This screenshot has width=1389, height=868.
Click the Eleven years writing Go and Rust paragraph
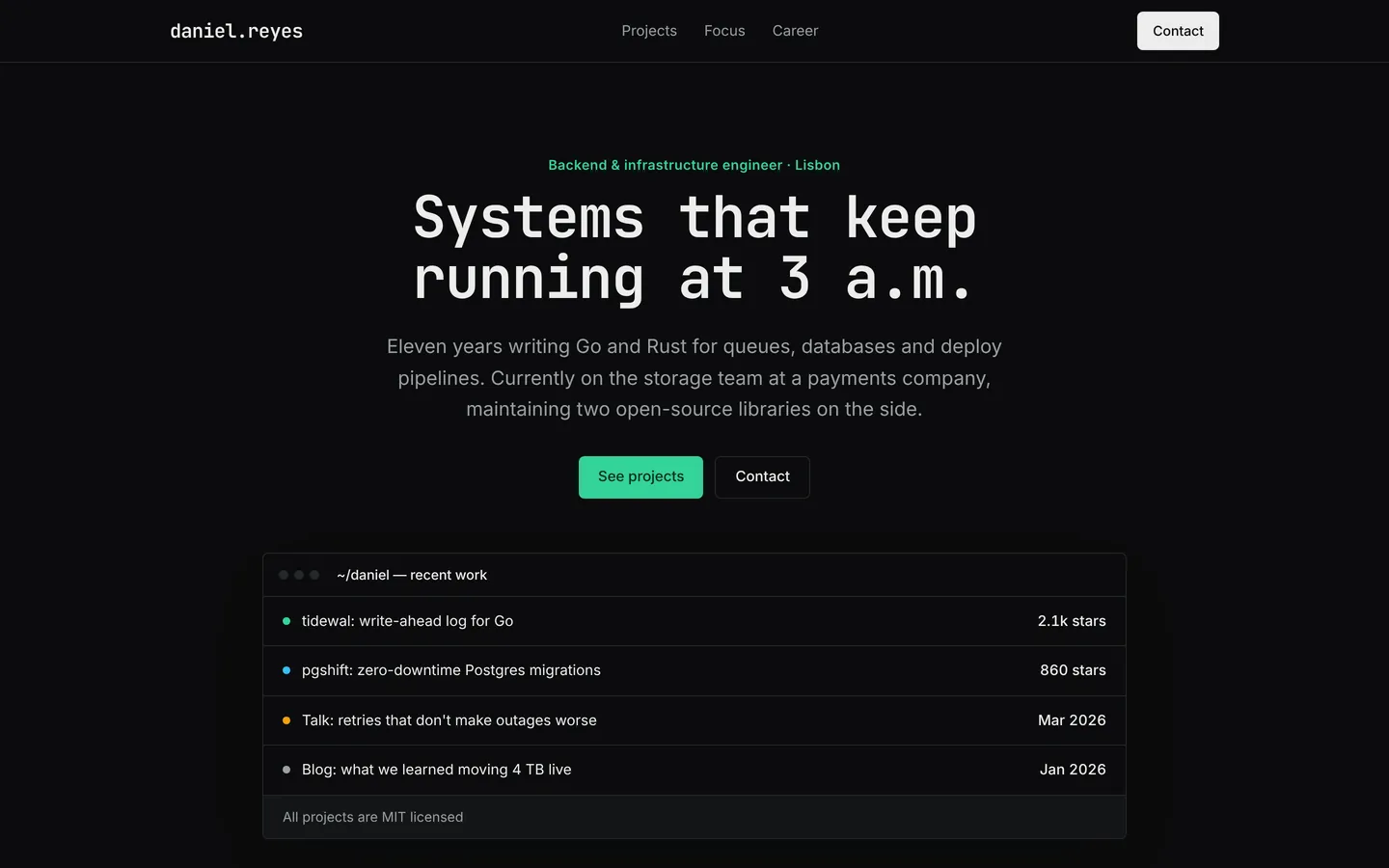[694, 378]
